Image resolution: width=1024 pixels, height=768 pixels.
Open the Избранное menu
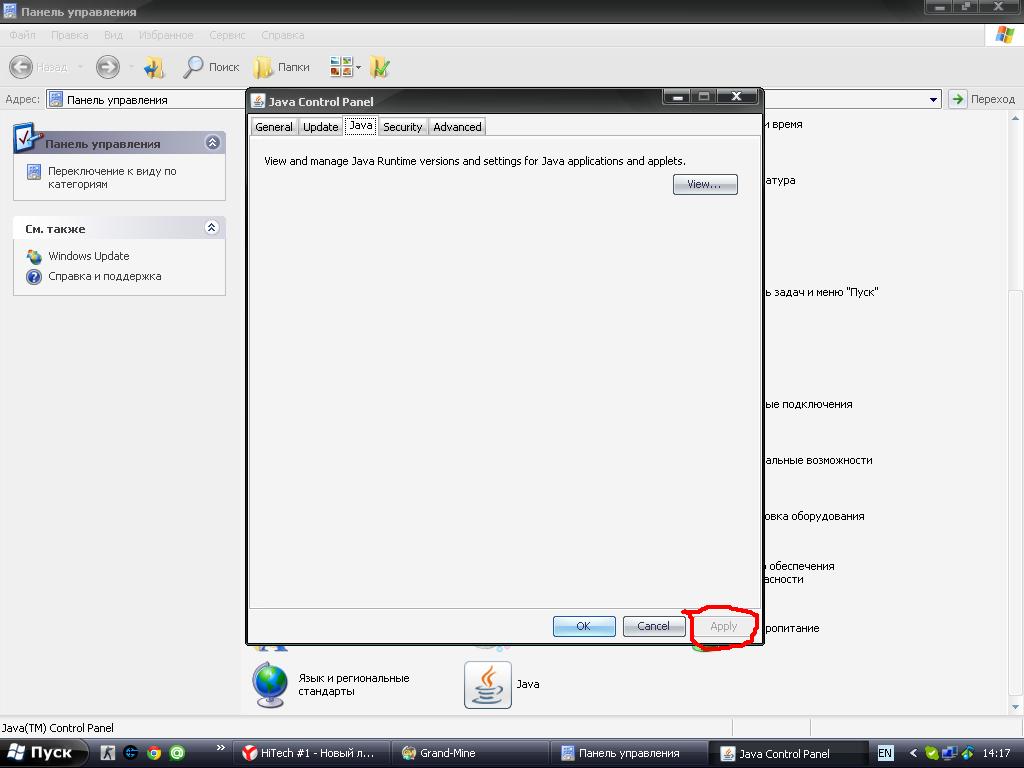(x=166, y=35)
